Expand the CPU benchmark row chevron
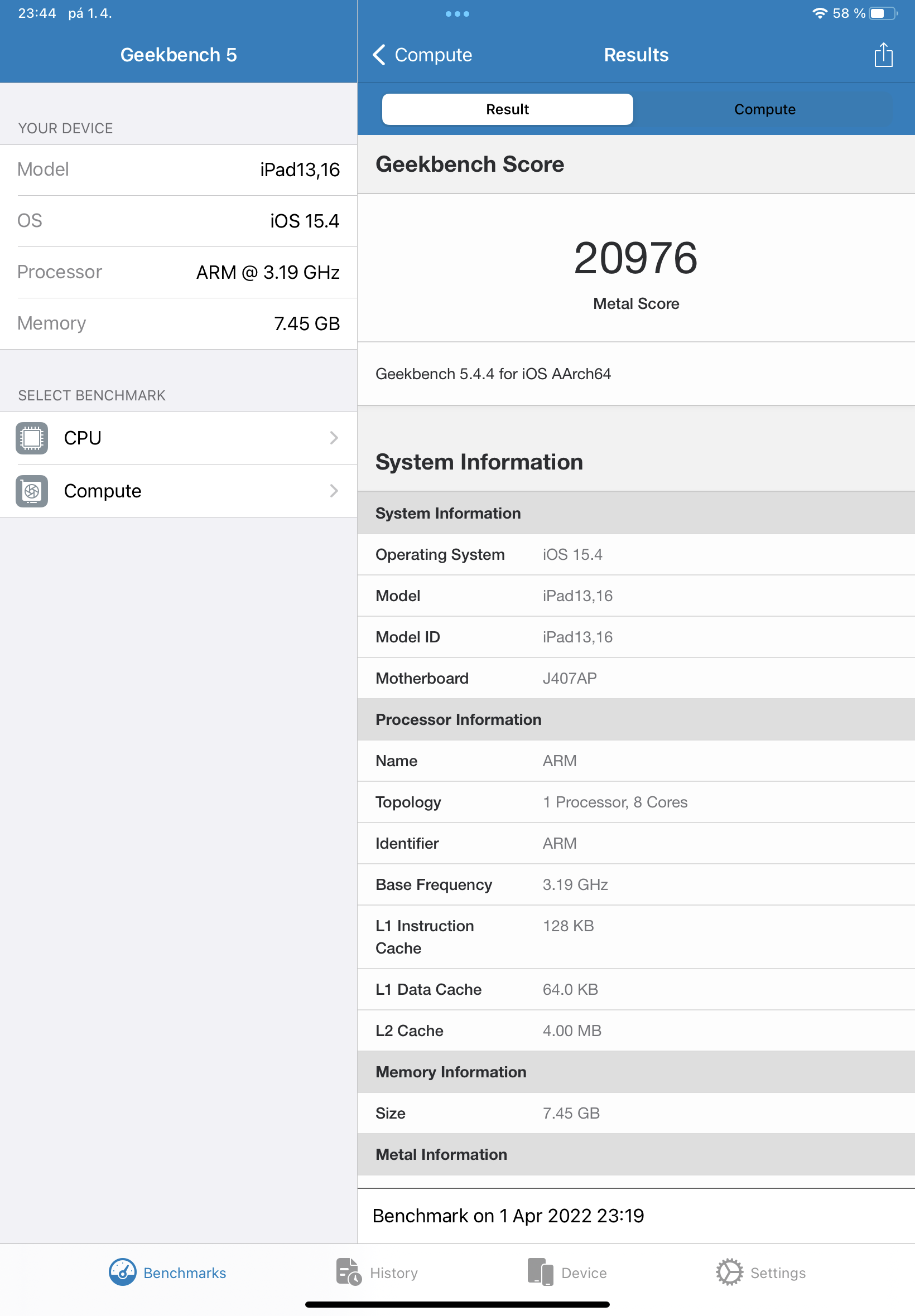 [x=334, y=438]
